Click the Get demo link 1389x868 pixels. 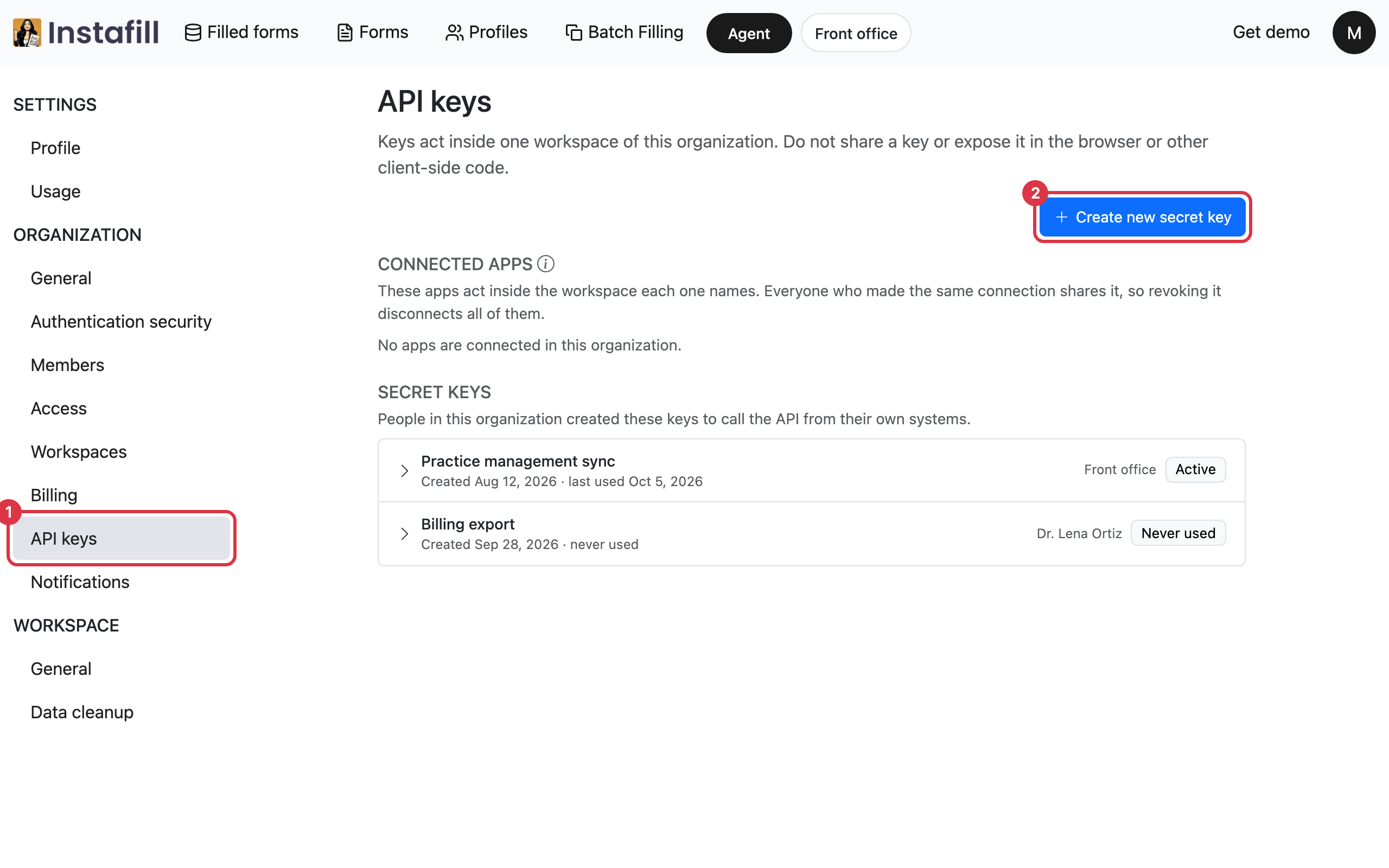coord(1271,32)
